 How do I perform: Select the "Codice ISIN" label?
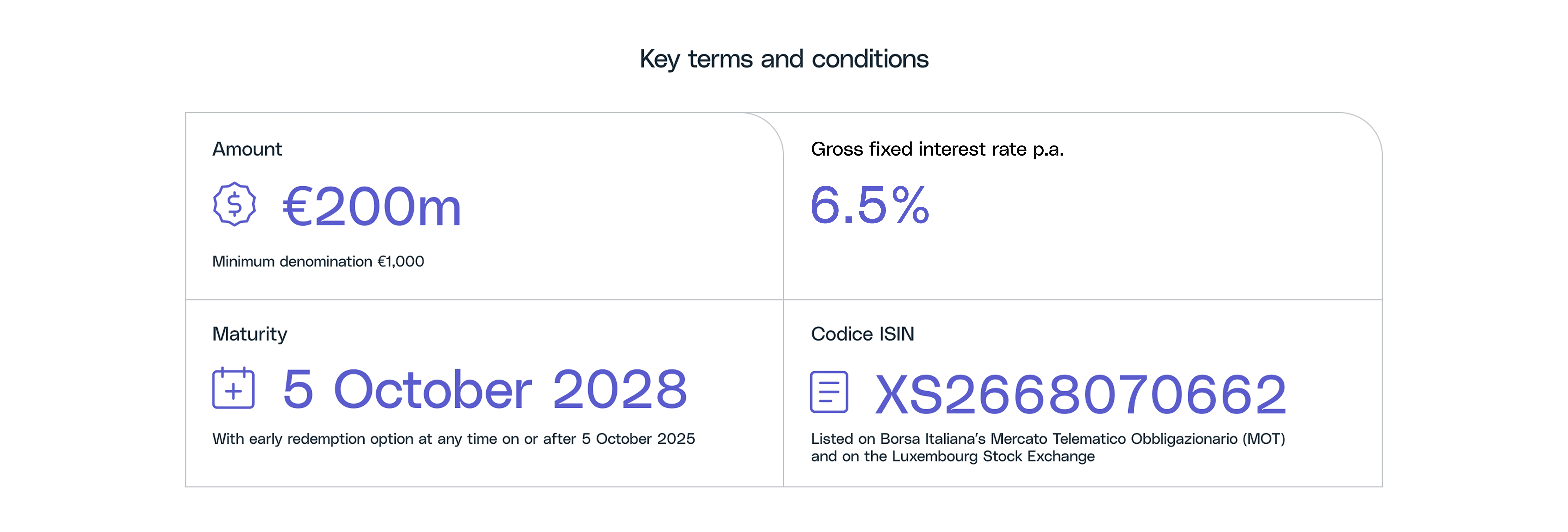862,334
